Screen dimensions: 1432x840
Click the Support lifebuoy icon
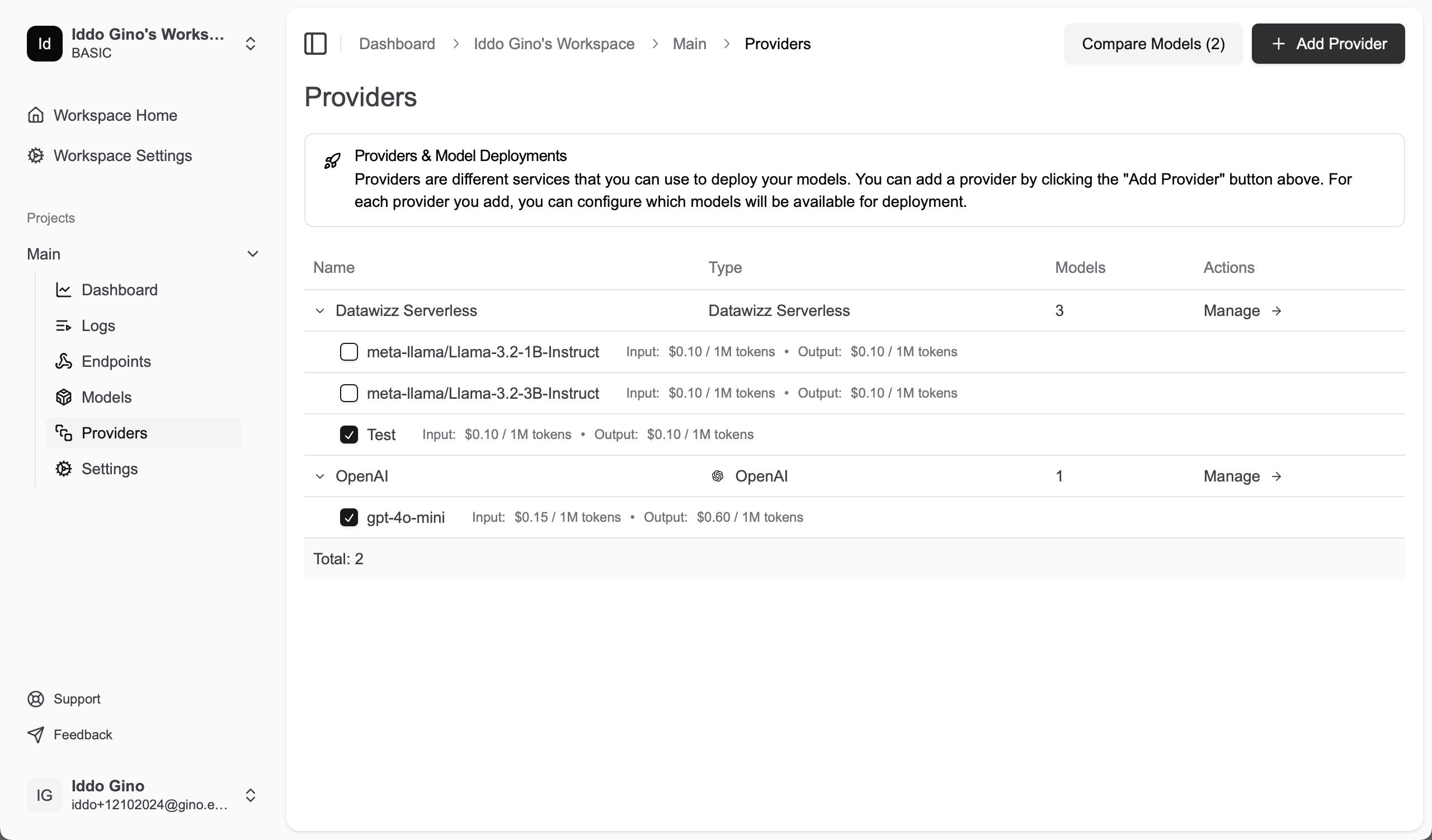click(36, 699)
